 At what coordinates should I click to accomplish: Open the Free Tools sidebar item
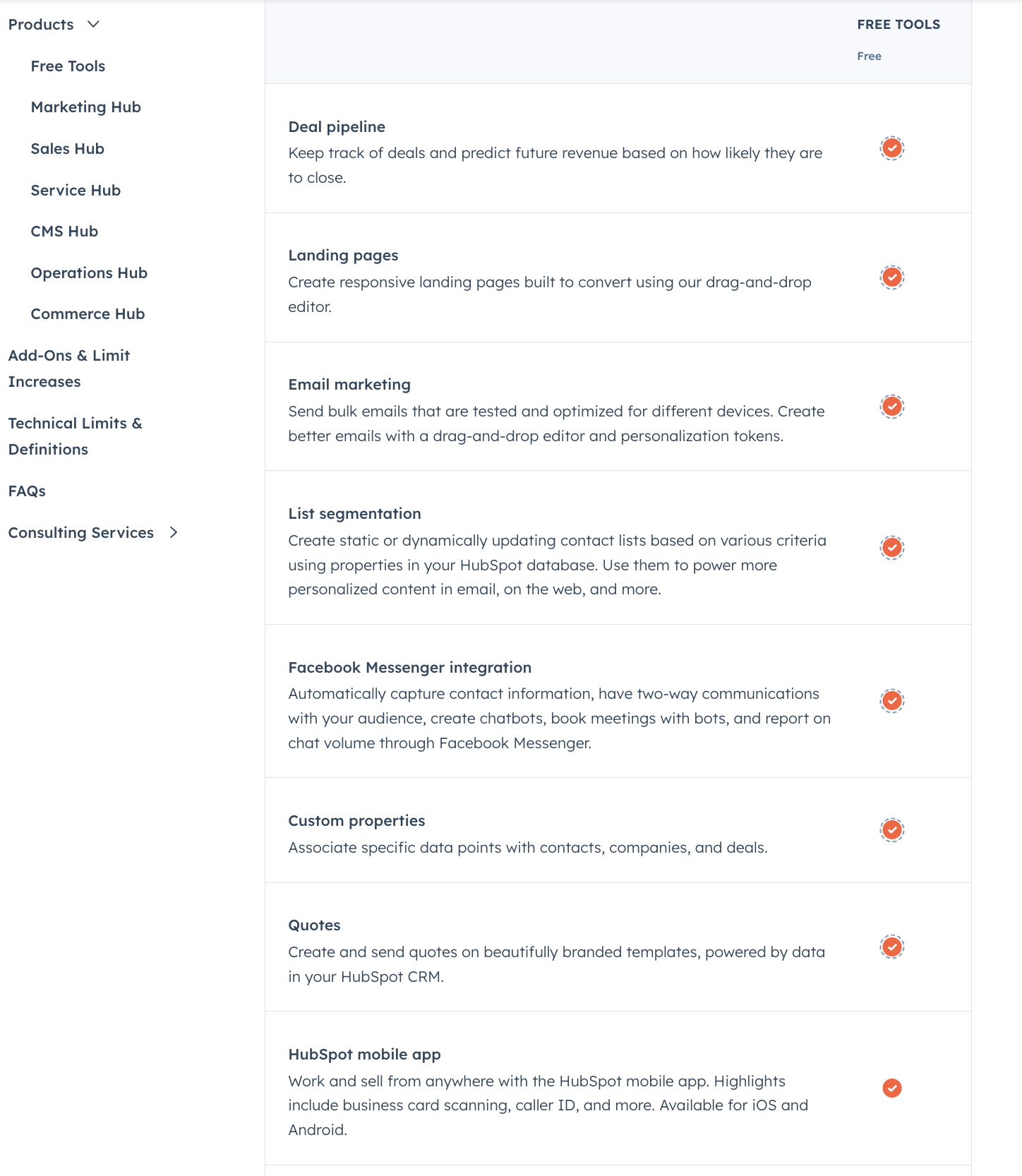[x=68, y=66]
